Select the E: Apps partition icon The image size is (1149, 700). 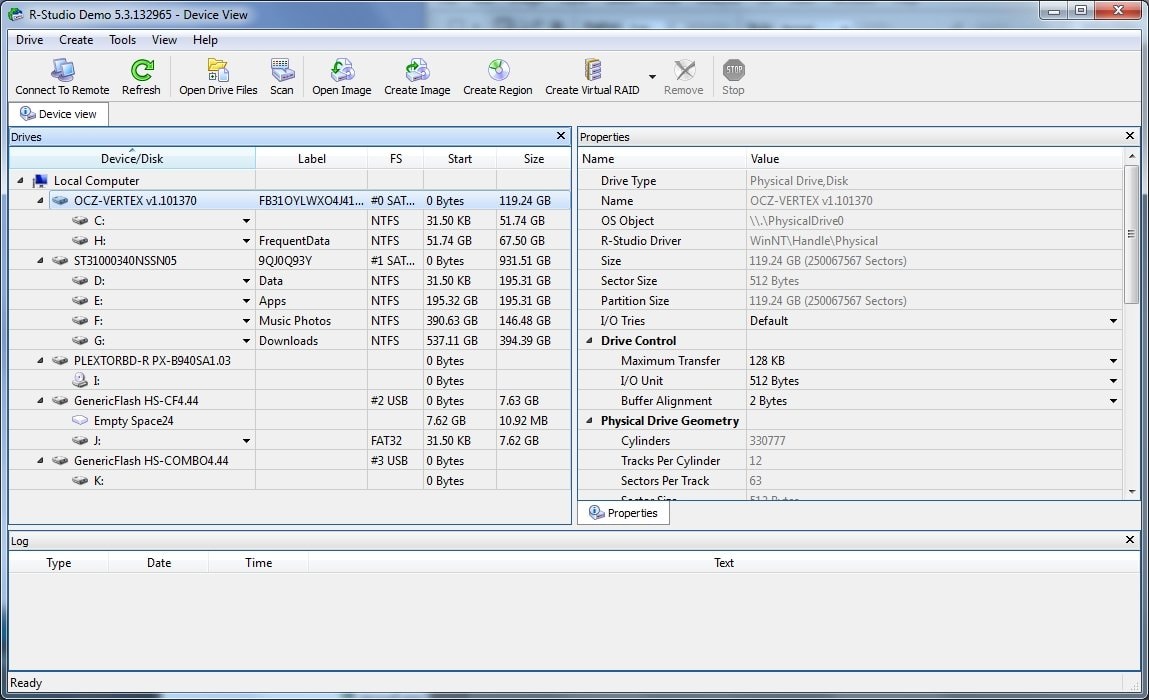pyautogui.click(x=81, y=301)
